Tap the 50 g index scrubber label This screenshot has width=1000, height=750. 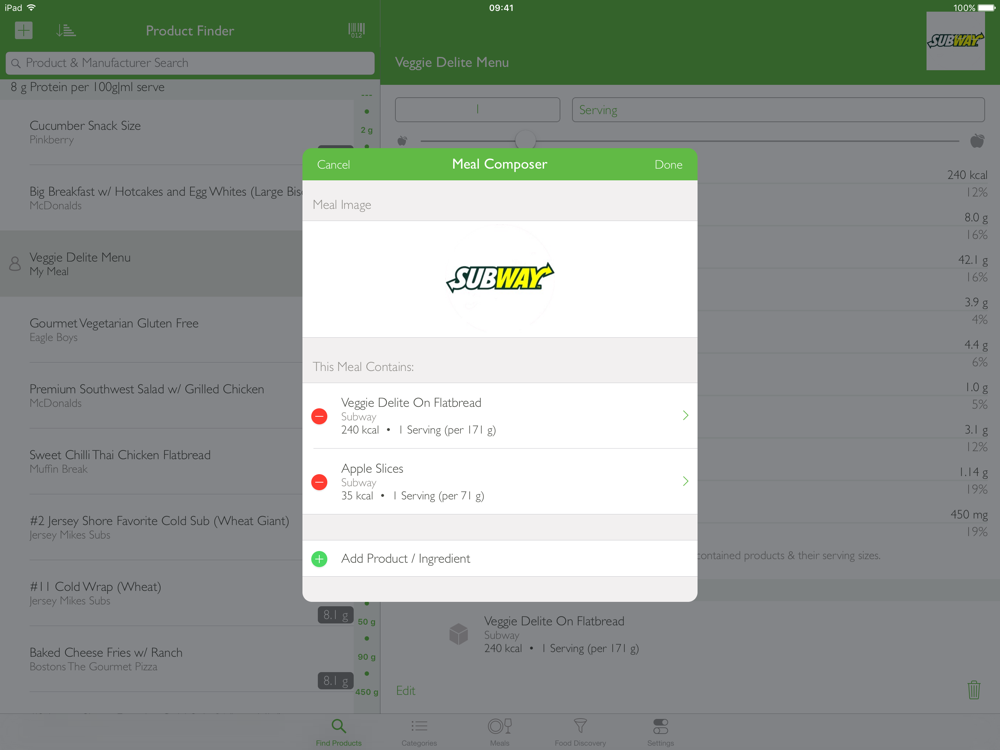coord(367,622)
